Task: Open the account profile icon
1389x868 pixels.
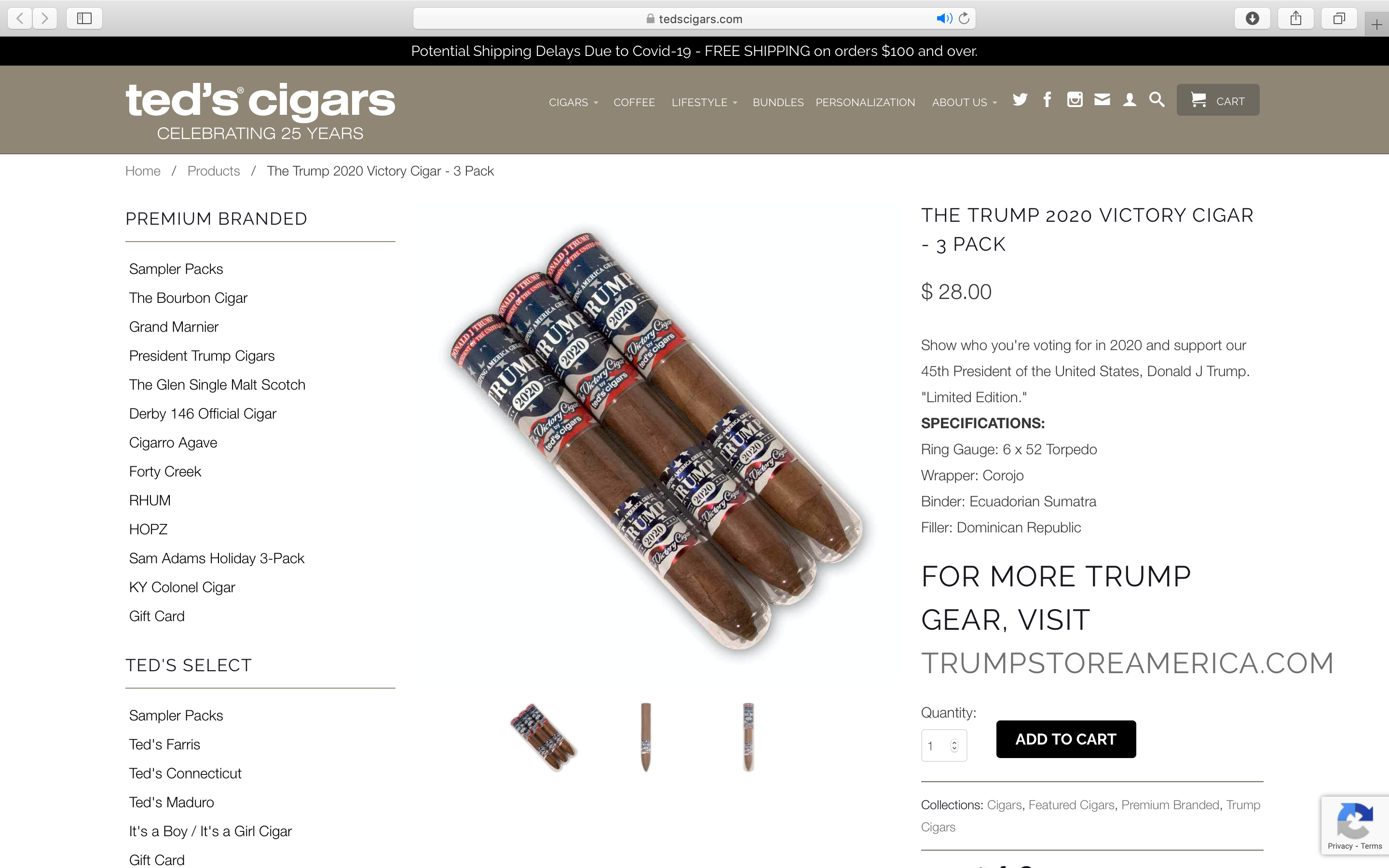Action: pyautogui.click(x=1130, y=100)
